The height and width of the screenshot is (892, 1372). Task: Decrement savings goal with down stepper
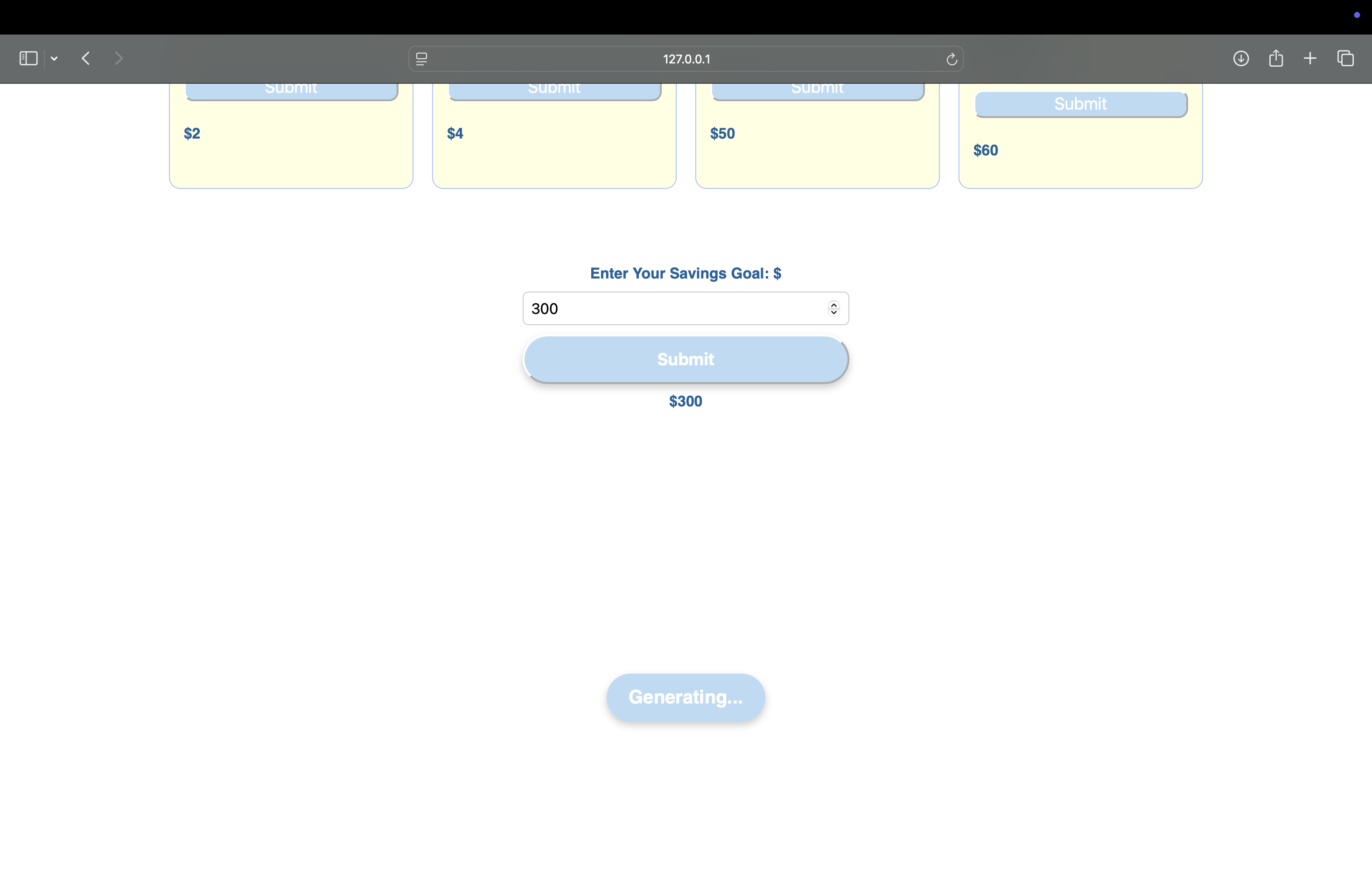click(833, 313)
